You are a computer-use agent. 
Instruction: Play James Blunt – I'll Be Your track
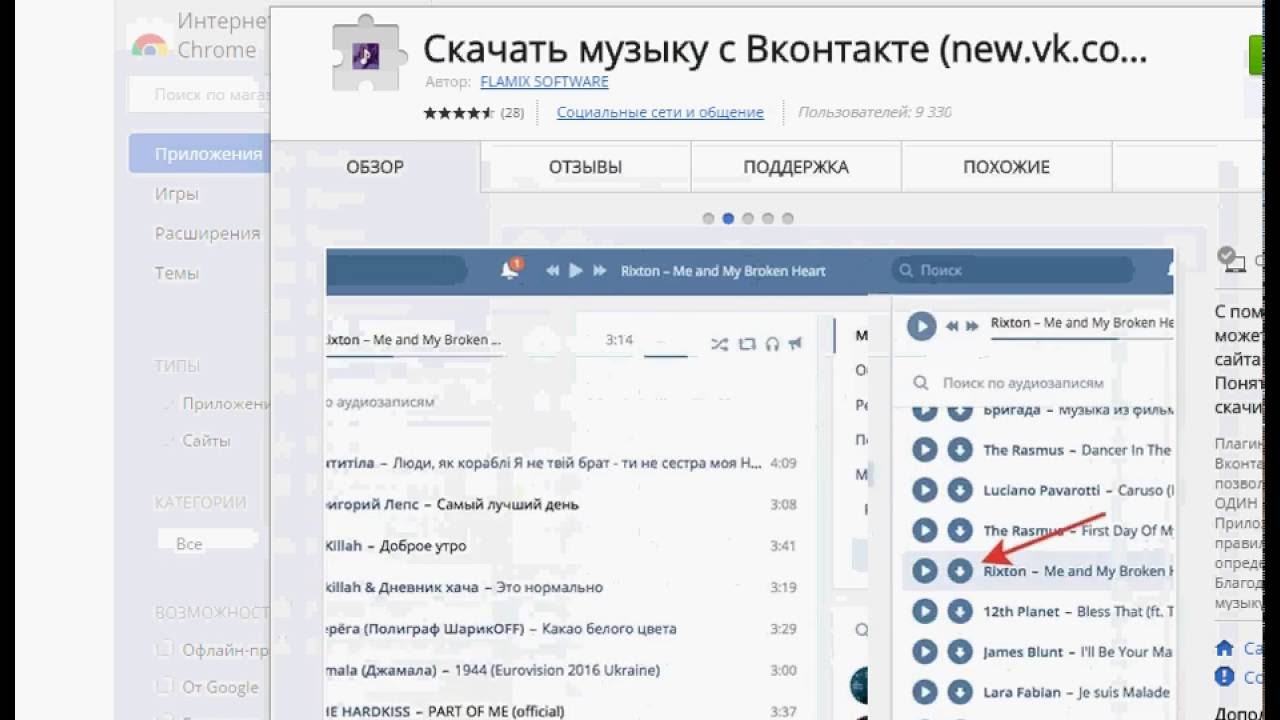pos(925,652)
